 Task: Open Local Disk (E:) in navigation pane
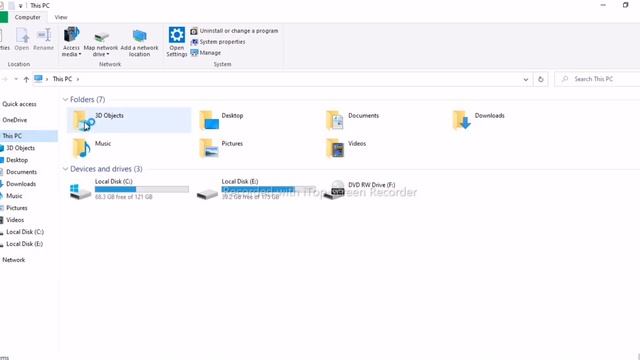point(24,244)
